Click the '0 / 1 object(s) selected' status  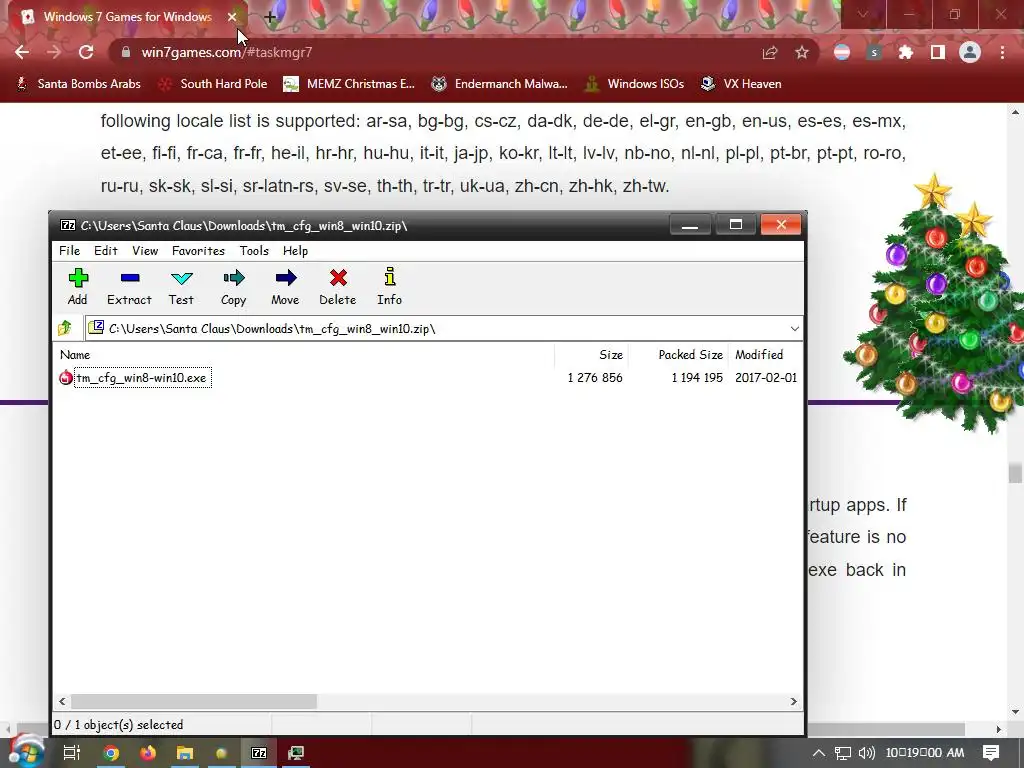click(119, 725)
